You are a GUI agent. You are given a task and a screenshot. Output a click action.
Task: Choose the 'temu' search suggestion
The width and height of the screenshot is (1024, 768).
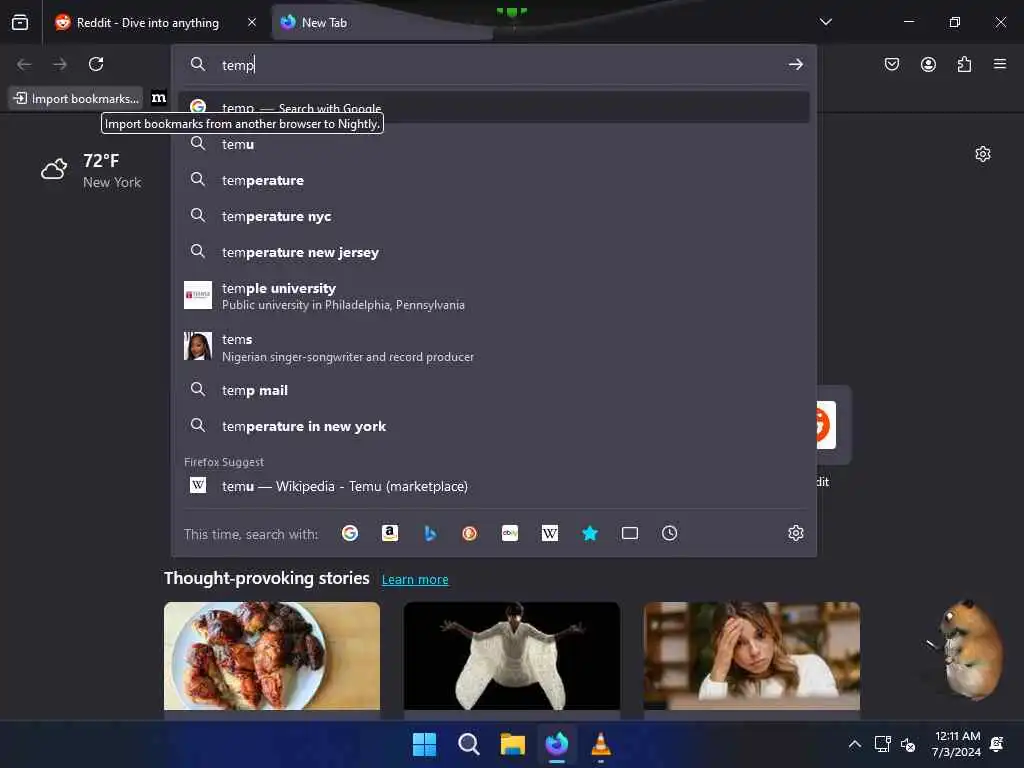click(x=494, y=144)
